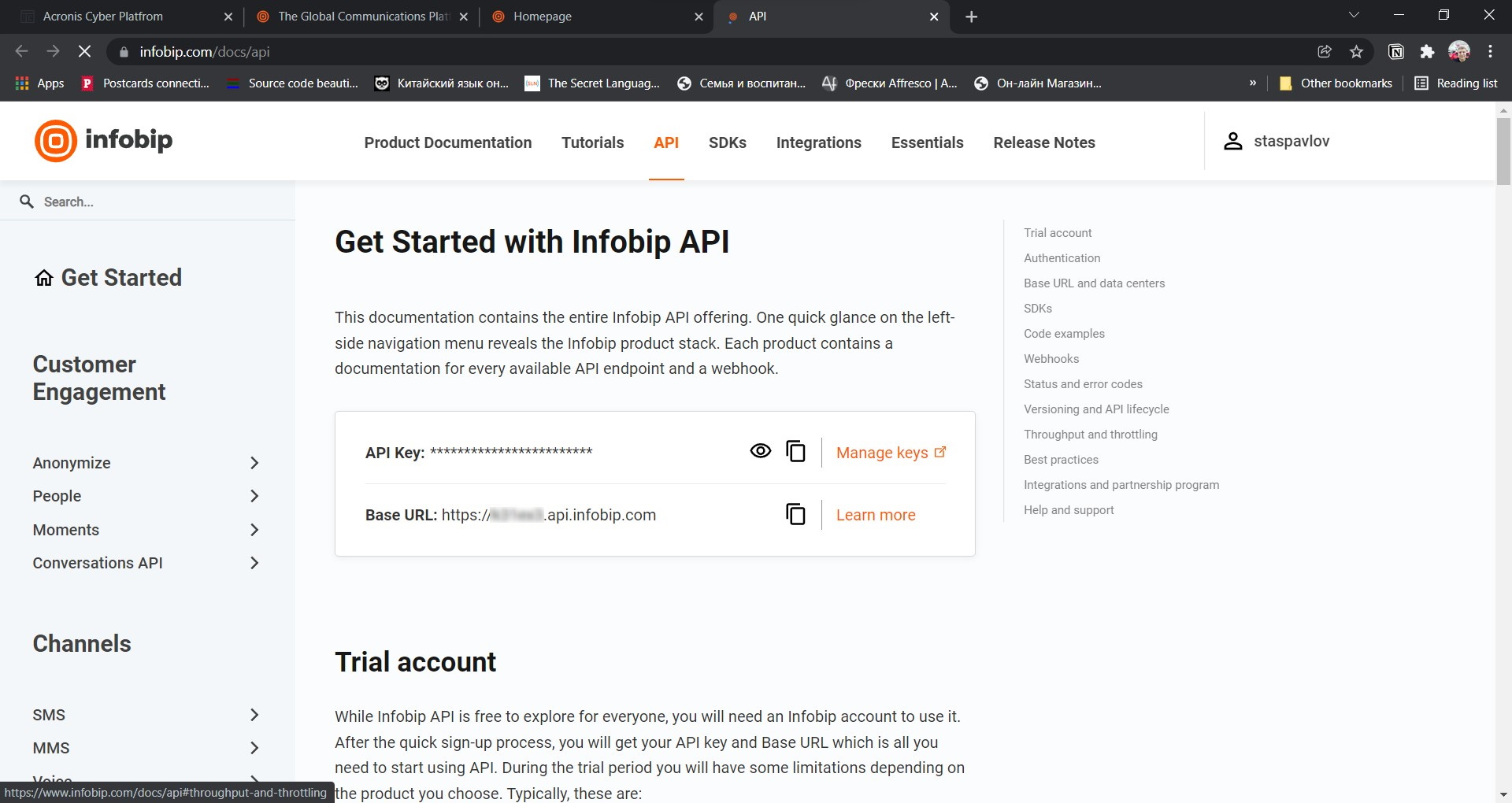Jump to Best practices section
Screen dimensions: 1512x803
pos(1061,460)
